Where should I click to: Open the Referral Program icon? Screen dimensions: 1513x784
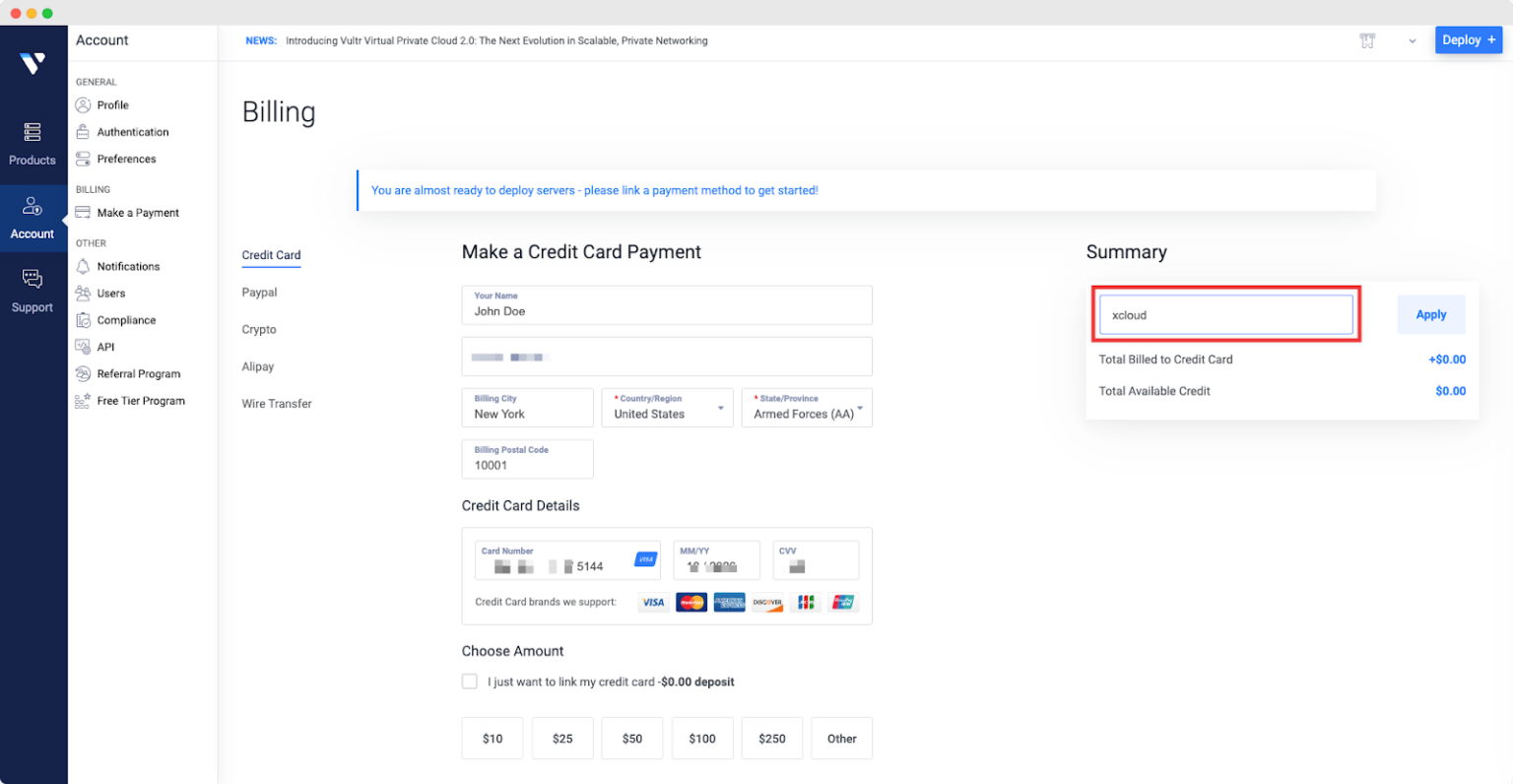[x=84, y=374]
